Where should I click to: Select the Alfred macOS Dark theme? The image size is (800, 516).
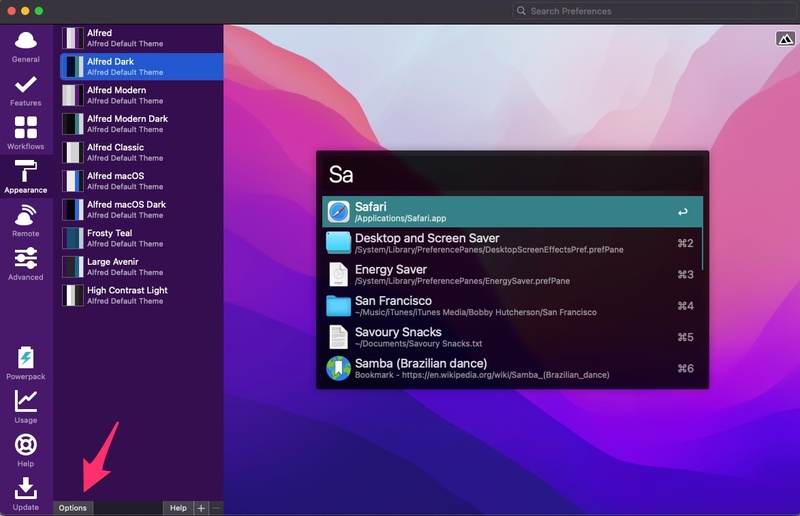142,210
